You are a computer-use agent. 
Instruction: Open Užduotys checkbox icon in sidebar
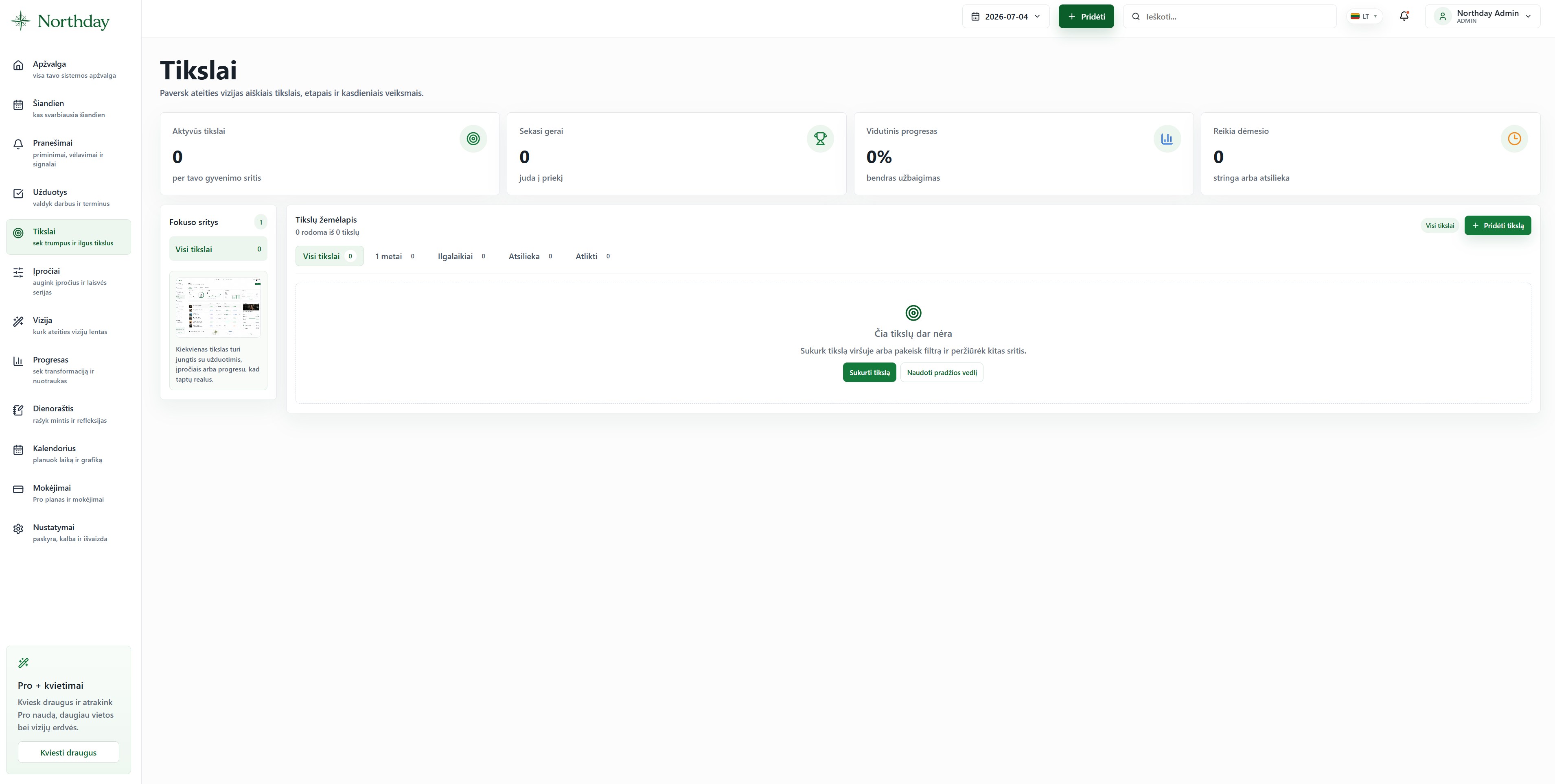click(x=18, y=193)
